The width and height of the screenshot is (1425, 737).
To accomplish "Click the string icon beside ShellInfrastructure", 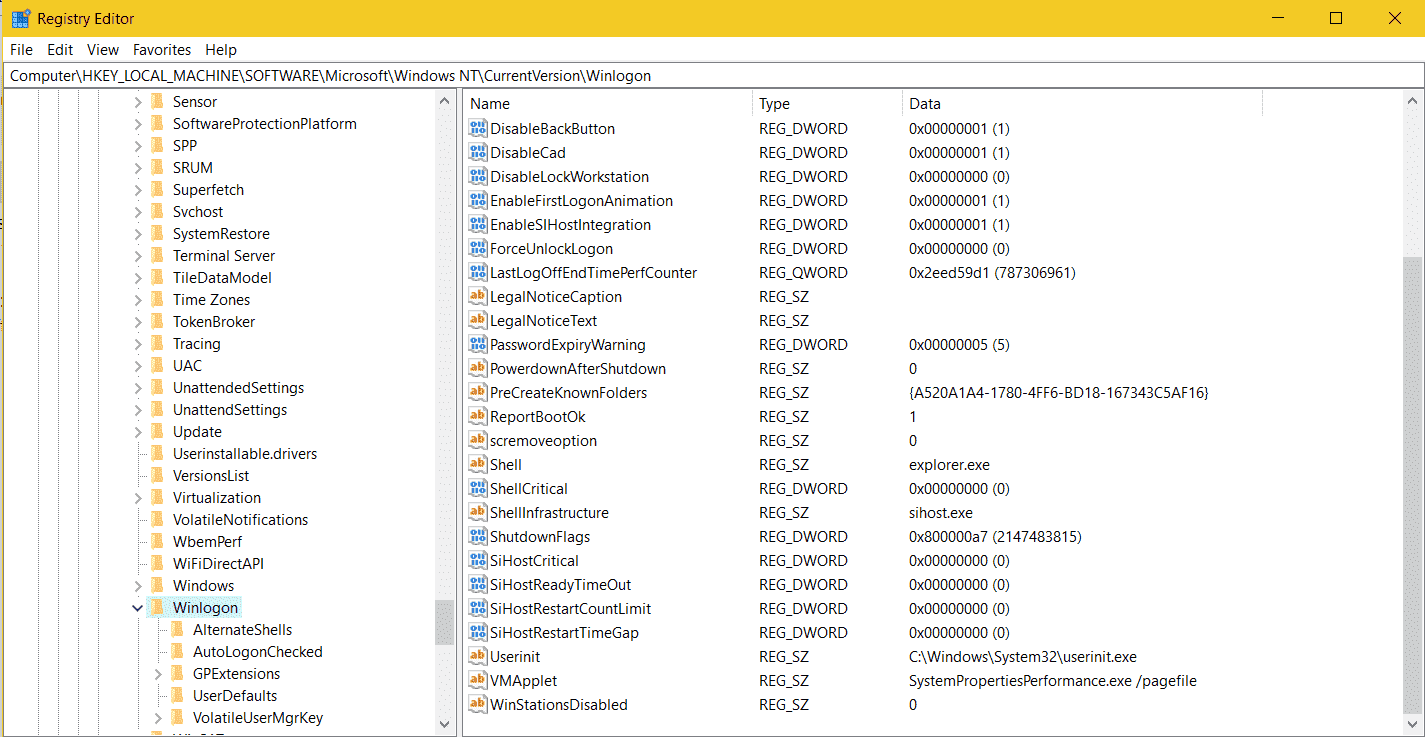I will coord(478,513).
